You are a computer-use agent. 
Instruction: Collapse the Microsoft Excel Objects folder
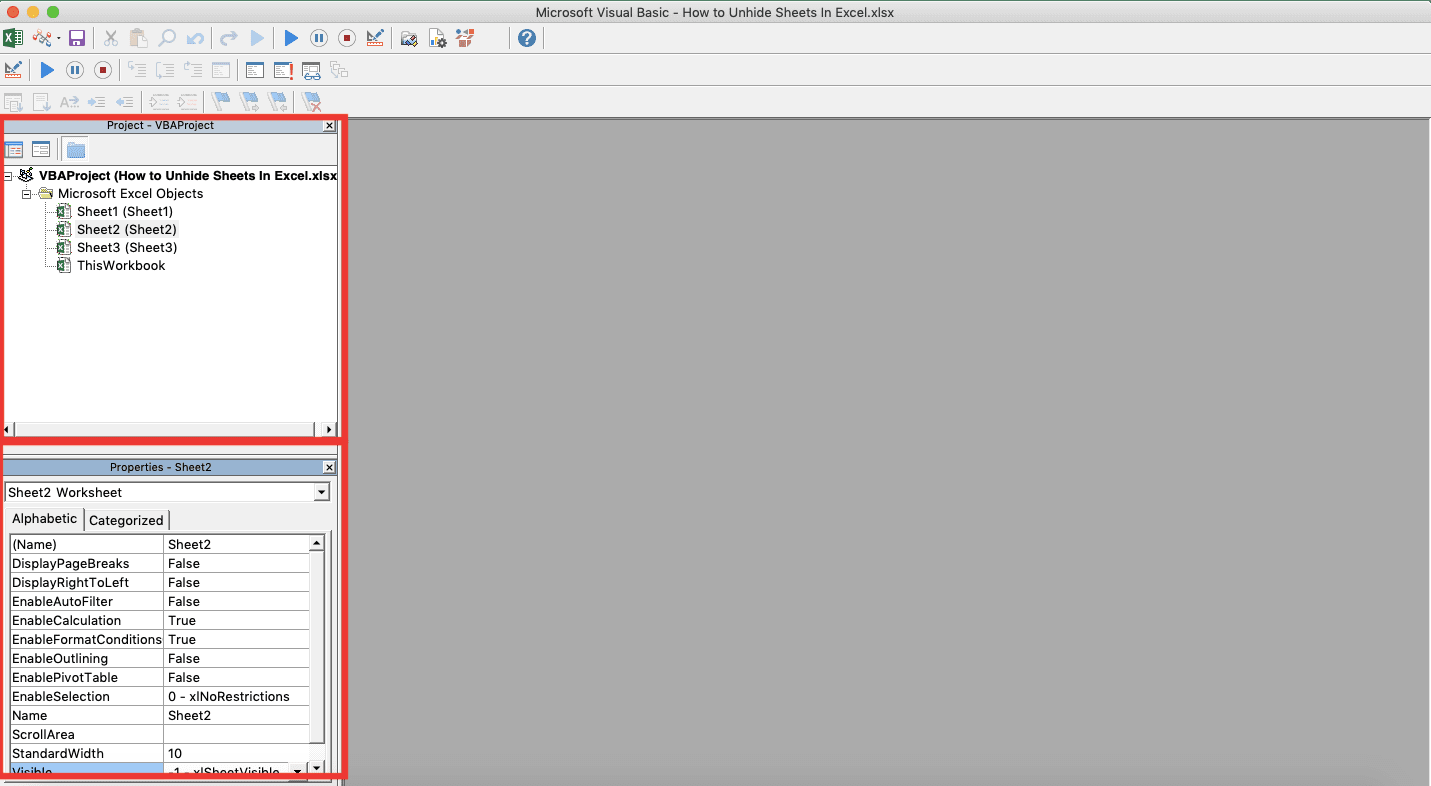tap(27, 193)
